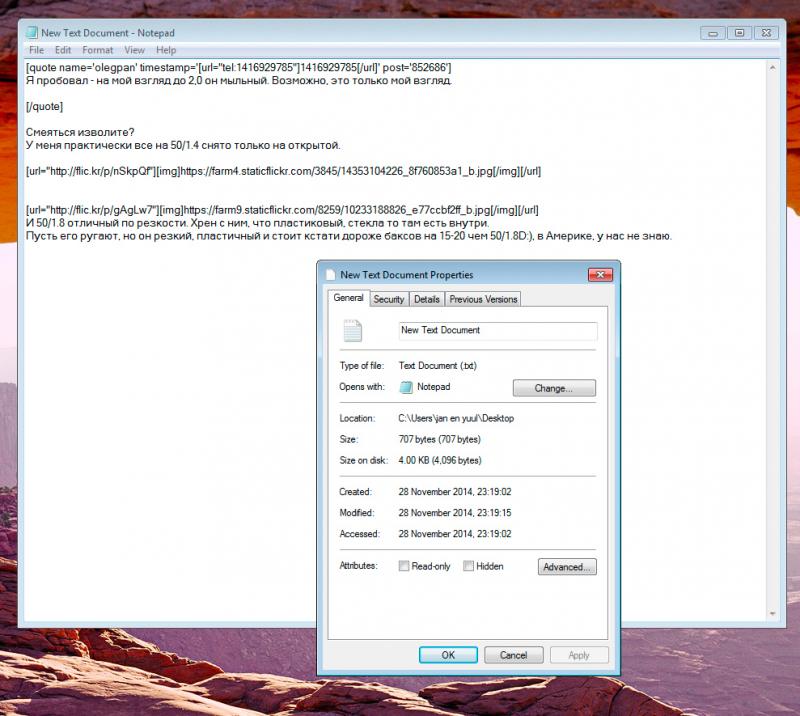Click the line starting with [quote name='olegpan'
This screenshot has width=800, height=716.
[x=238, y=67]
